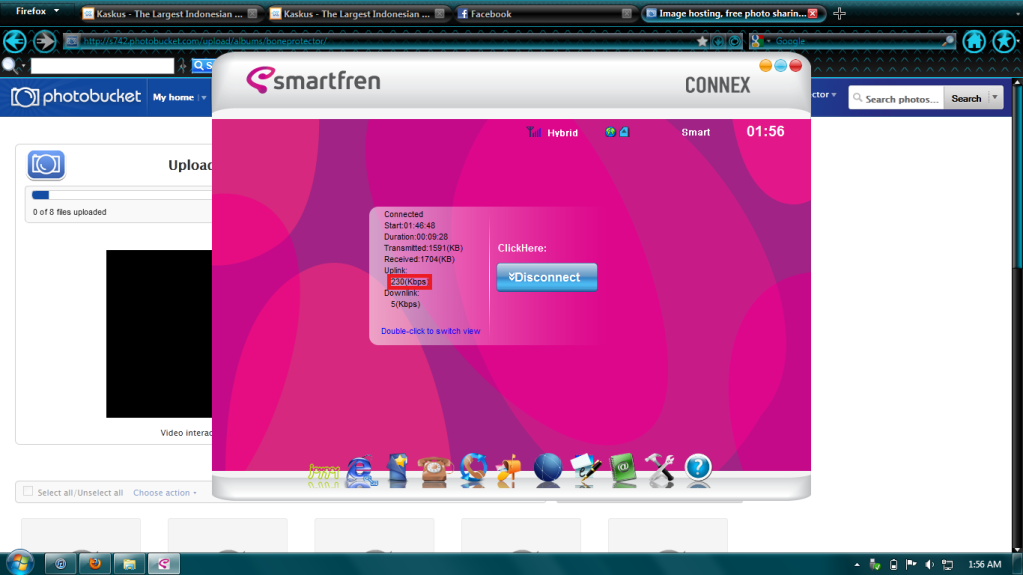The width and height of the screenshot is (1023, 575).
Task: Switch to second Kaskus tab
Action: pos(358,14)
